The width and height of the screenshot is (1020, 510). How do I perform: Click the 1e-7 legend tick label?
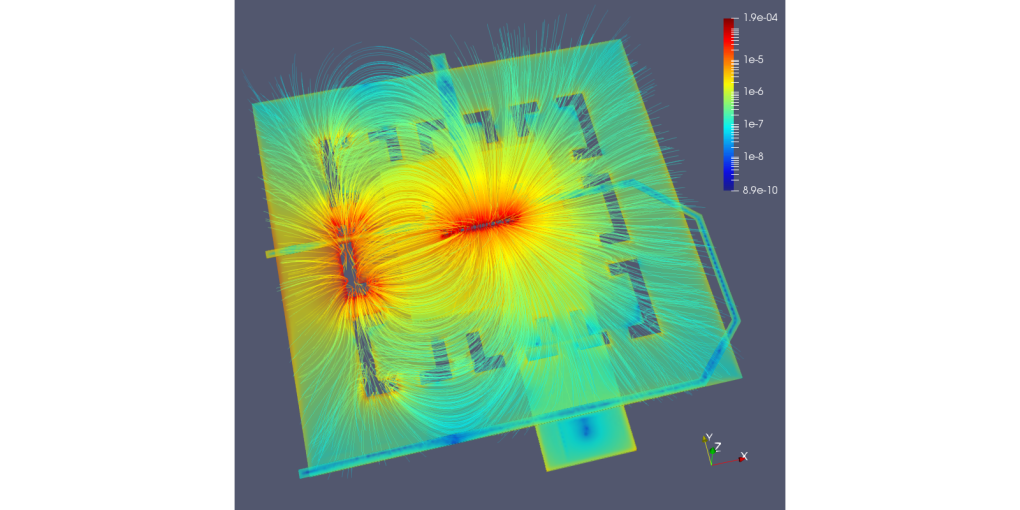coord(753,124)
